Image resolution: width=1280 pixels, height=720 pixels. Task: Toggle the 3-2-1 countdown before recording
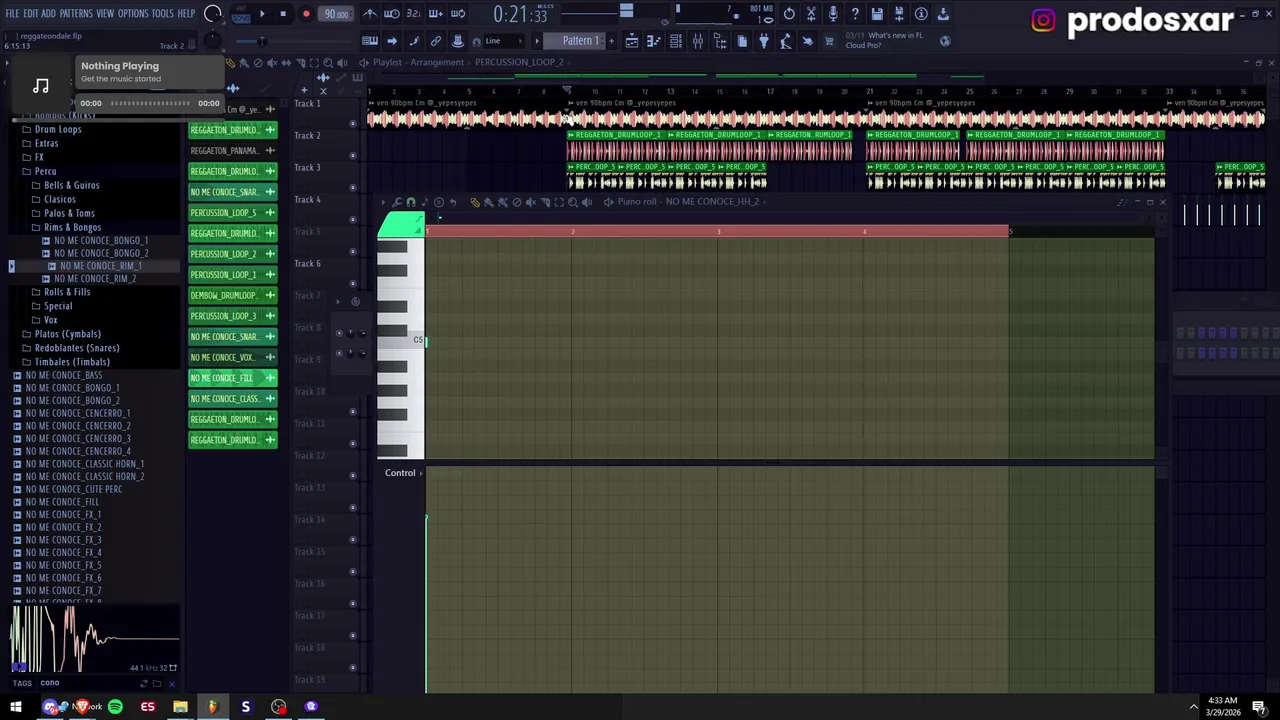click(413, 14)
